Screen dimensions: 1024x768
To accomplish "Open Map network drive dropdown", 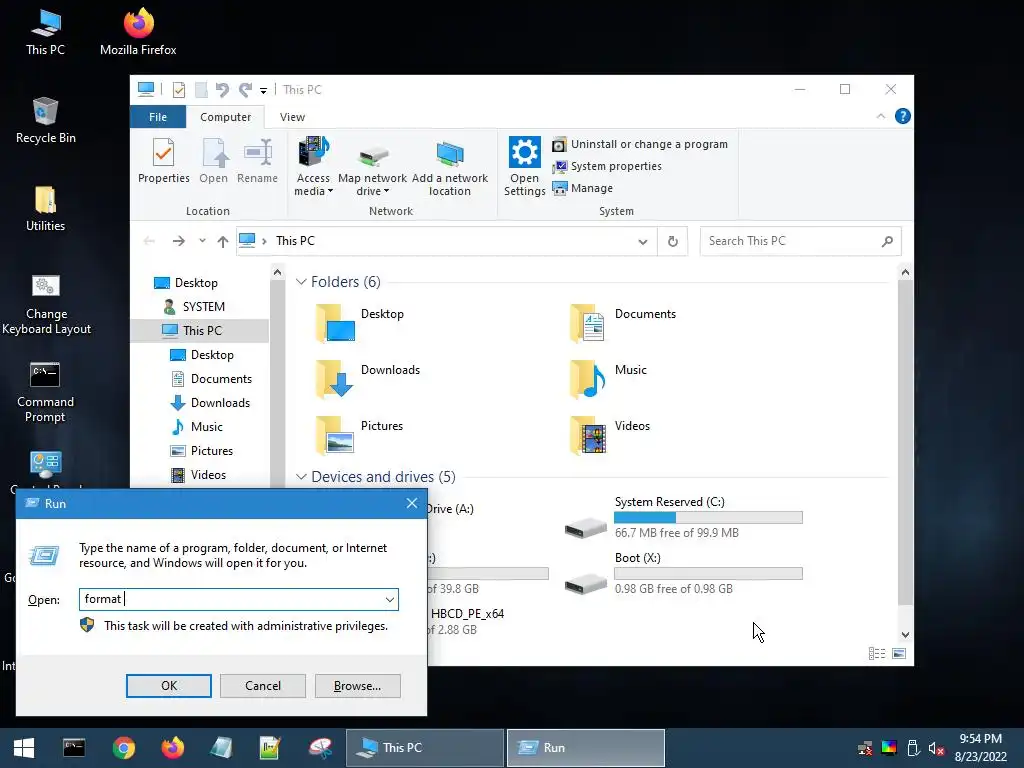I will [x=372, y=167].
